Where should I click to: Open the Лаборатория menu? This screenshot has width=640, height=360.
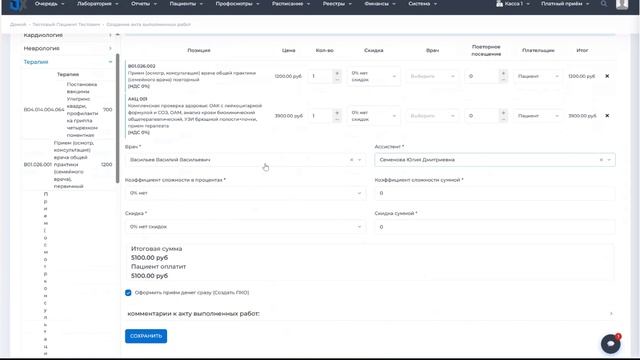coord(98,4)
